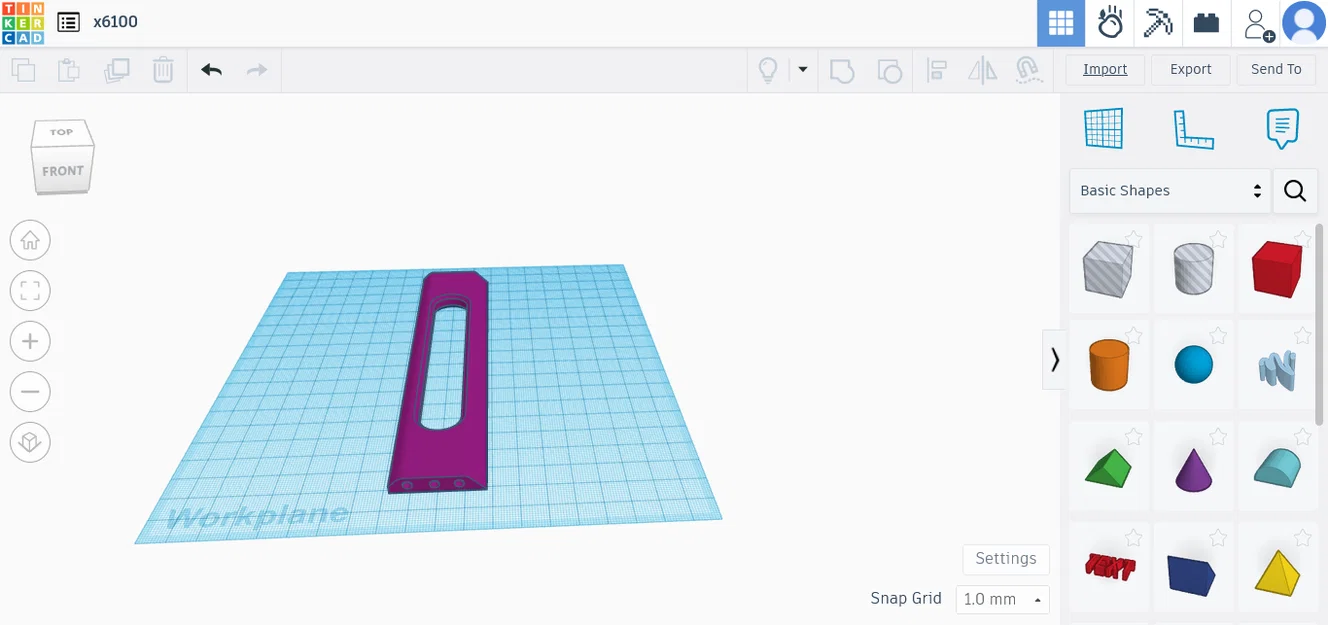Image resolution: width=1328 pixels, height=625 pixels.
Task: Click the Cruise magnet icon
Action: (1027, 69)
